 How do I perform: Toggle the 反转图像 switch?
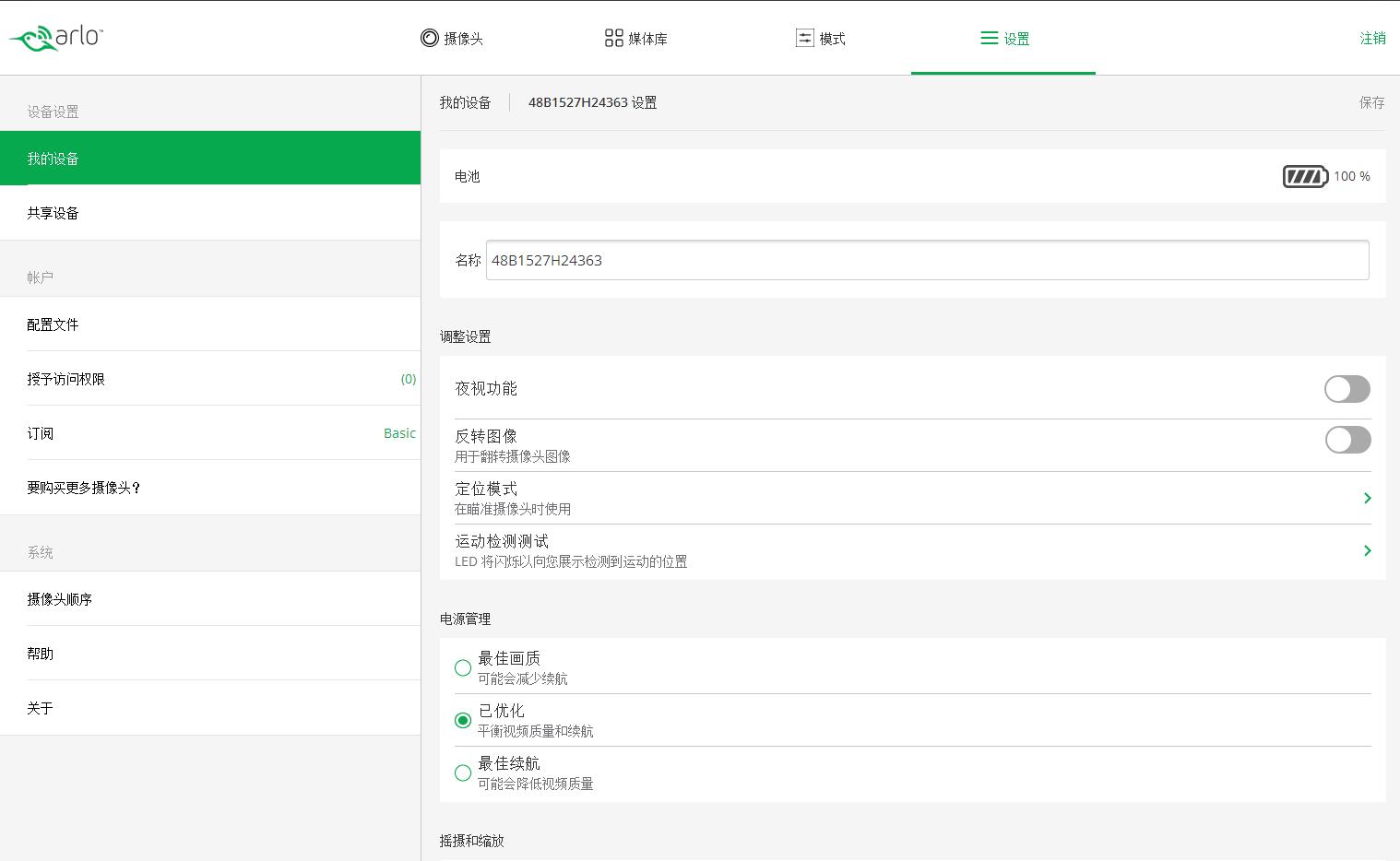pos(1347,440)
